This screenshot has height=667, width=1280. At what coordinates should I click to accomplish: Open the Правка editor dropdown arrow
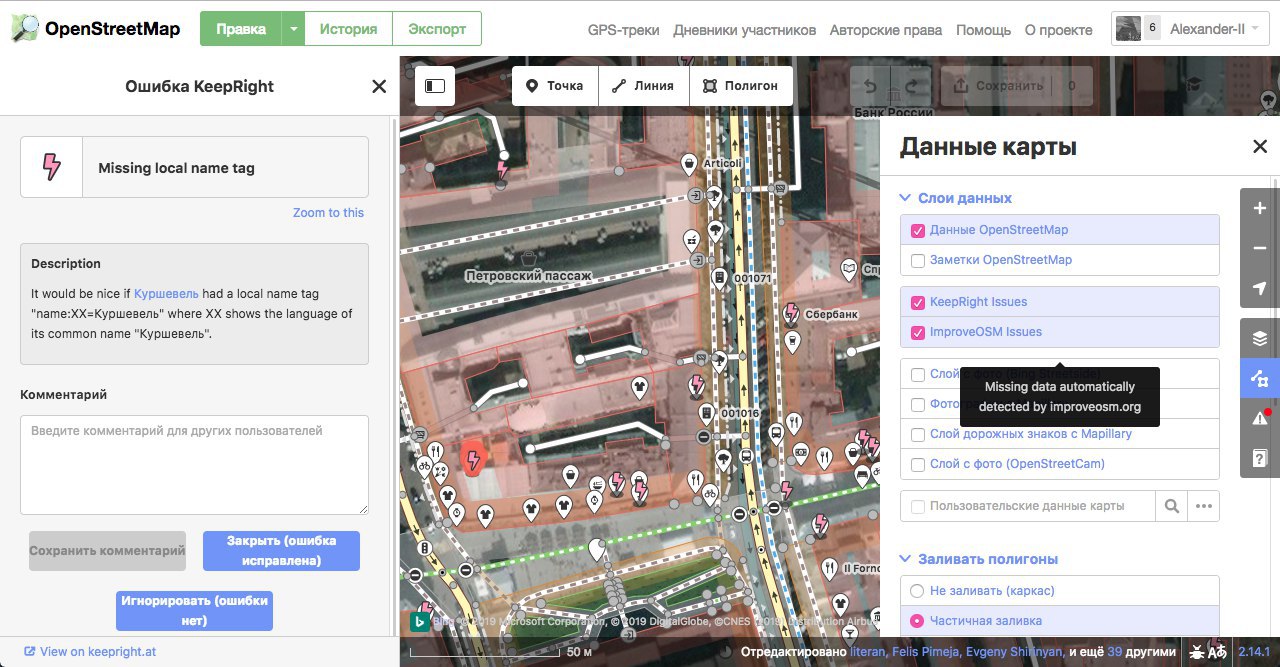pos(293,29)
